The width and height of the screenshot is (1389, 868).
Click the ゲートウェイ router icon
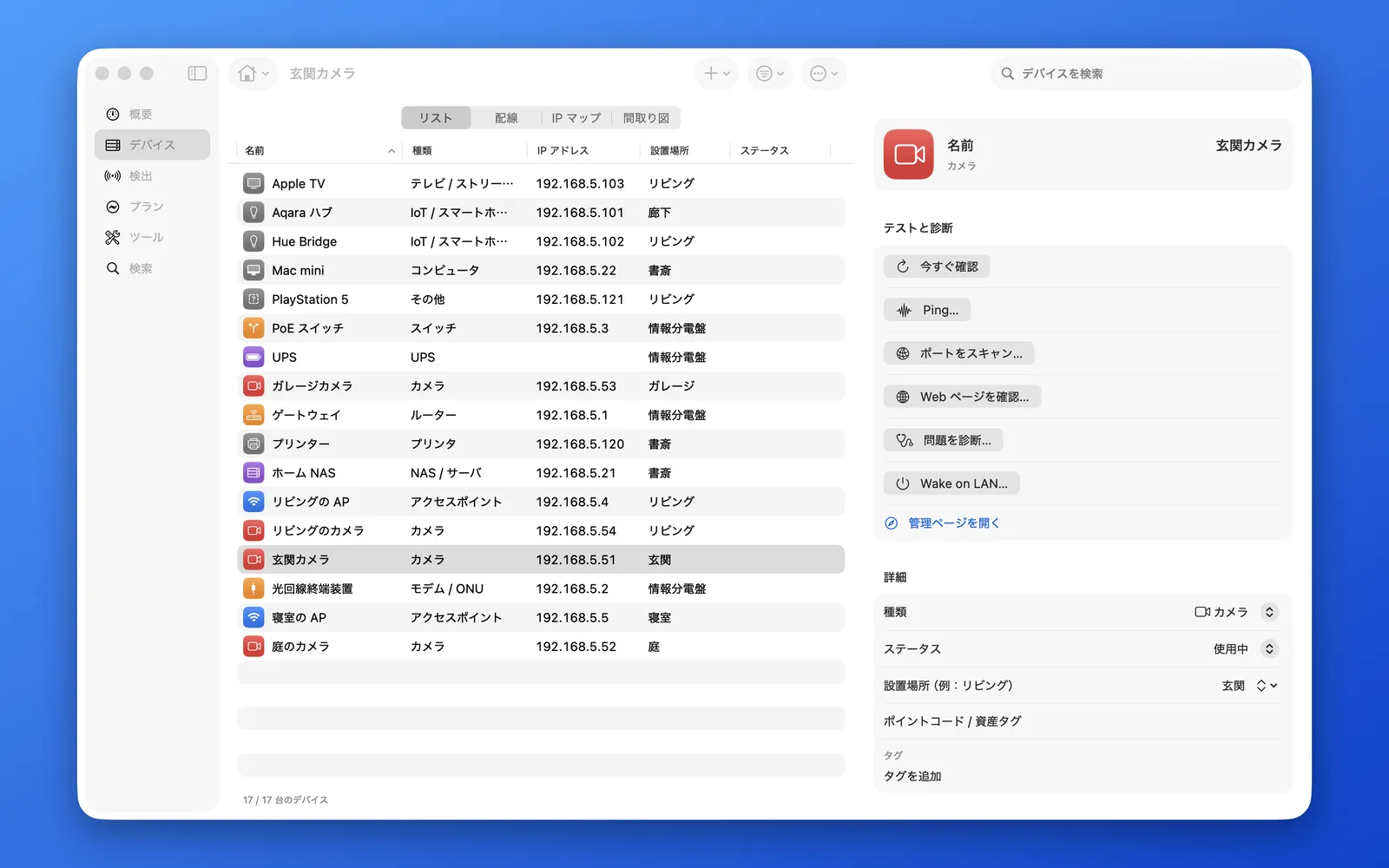[253, 415]
